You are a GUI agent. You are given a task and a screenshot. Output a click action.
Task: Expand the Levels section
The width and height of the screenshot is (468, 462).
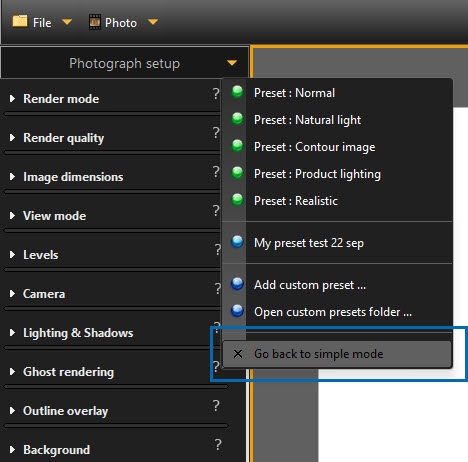pyautogui.click(x=12, y=255)
